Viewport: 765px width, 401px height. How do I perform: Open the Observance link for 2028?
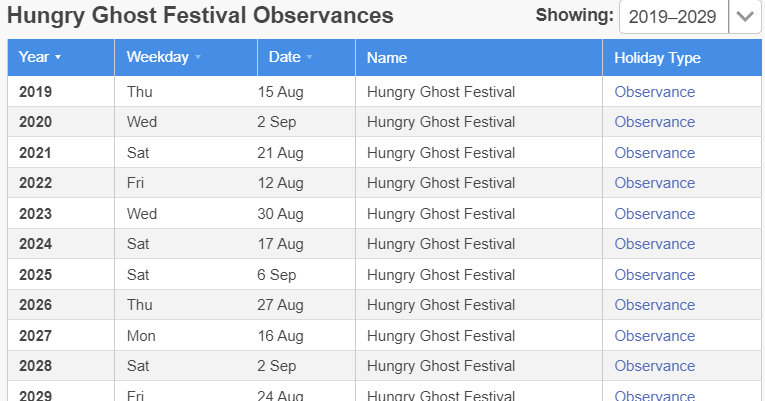654,366
